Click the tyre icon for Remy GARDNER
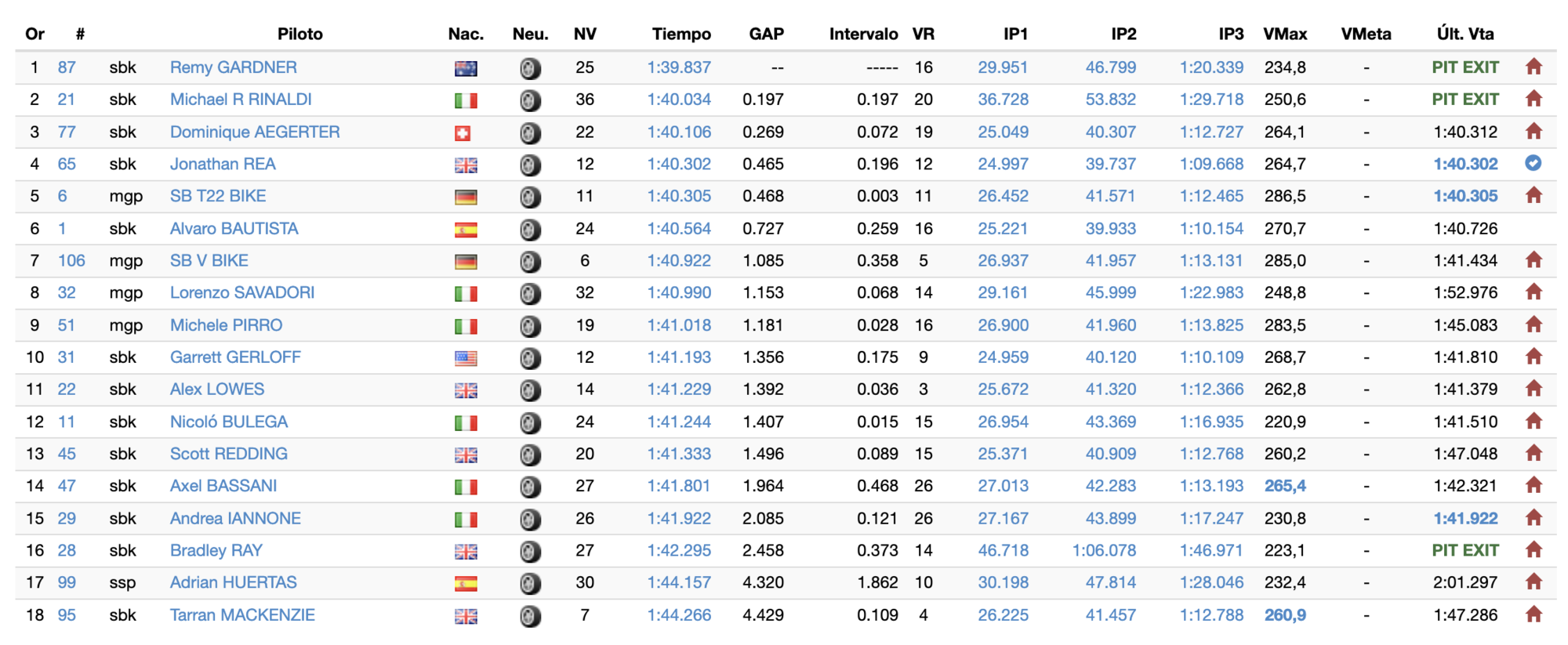Screen dimensions: 1568x645 [530, 68]
